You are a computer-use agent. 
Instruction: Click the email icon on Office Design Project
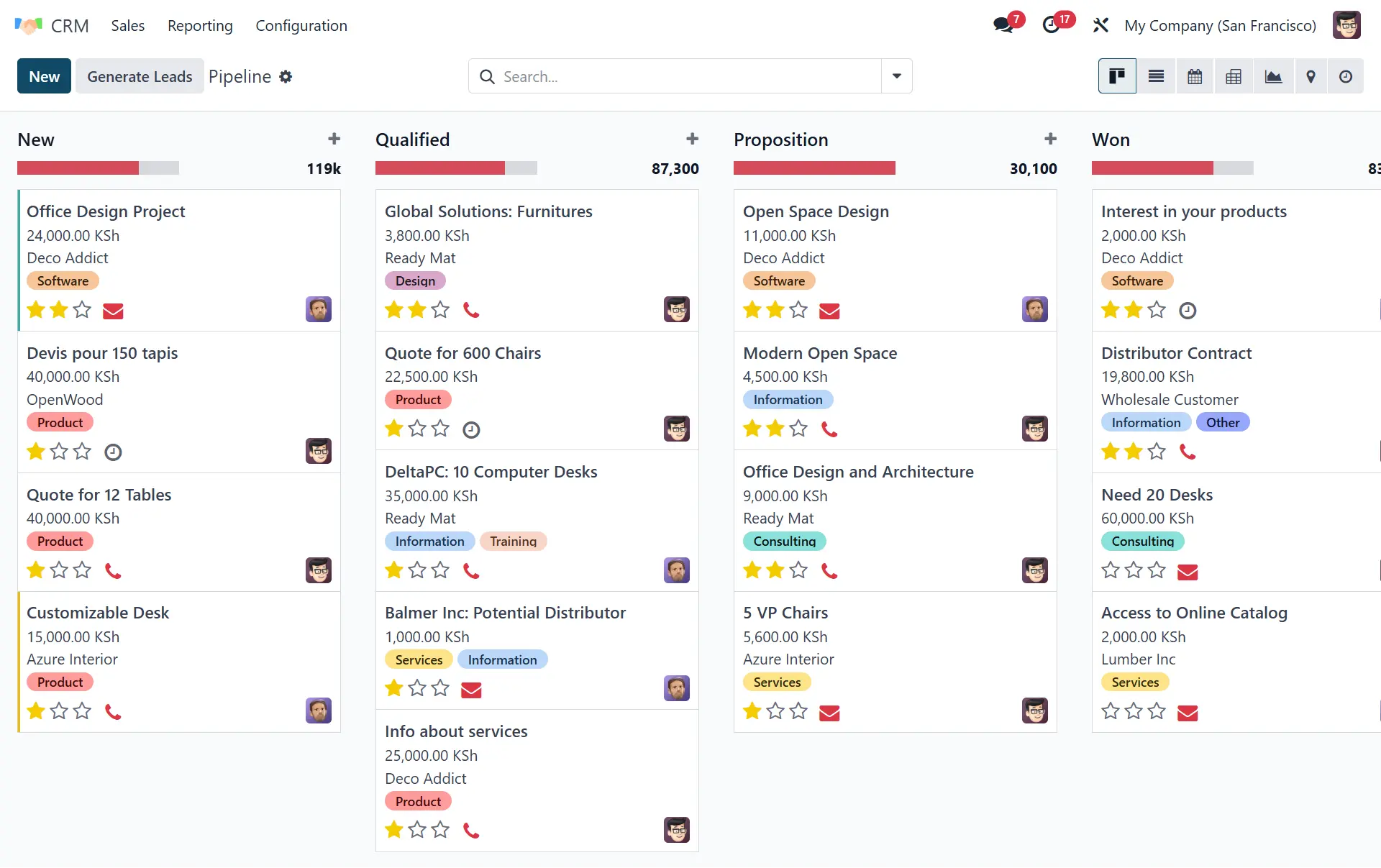113,311
